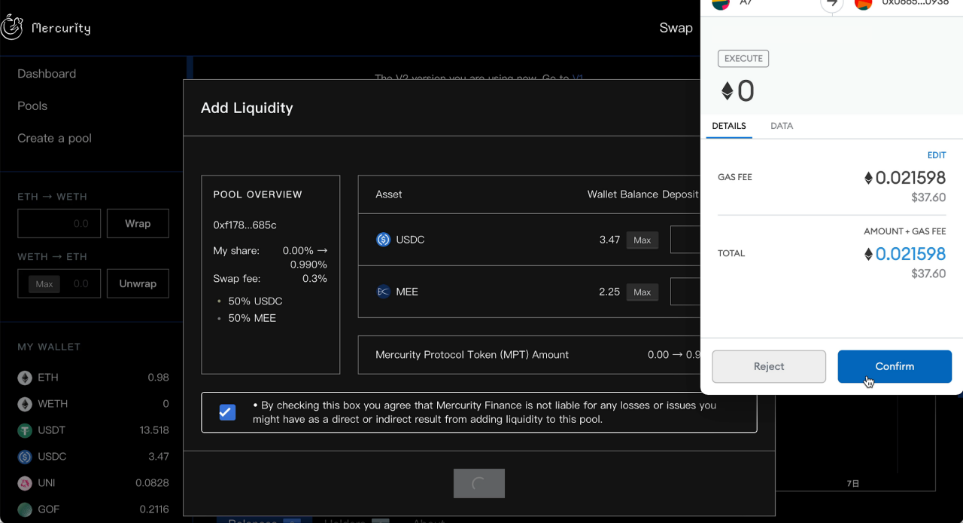
Task: Click the Mercurity Protocol Token (MPT) Amount label
Action: pos(472,355)
